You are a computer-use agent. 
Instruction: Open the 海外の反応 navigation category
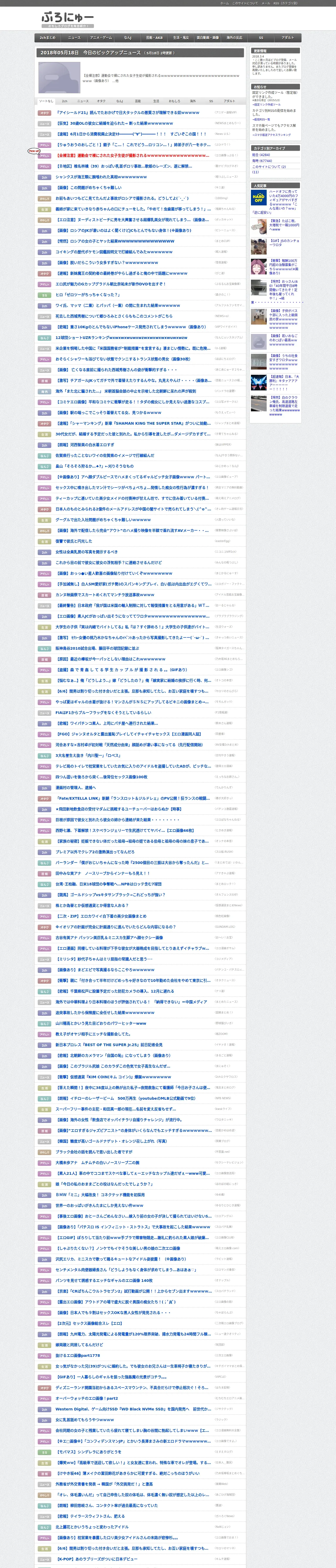tap(234, 38)
